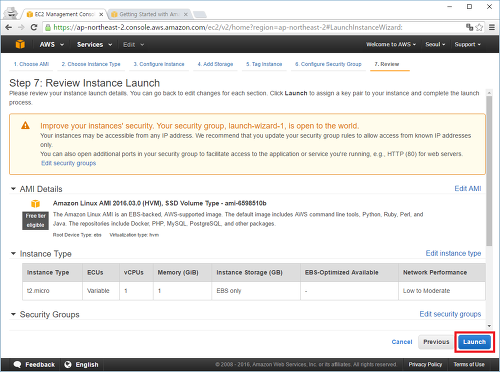Viewport: 500px width, 372px height.
Task: Click the Launch button
Action: pos(474,342)
